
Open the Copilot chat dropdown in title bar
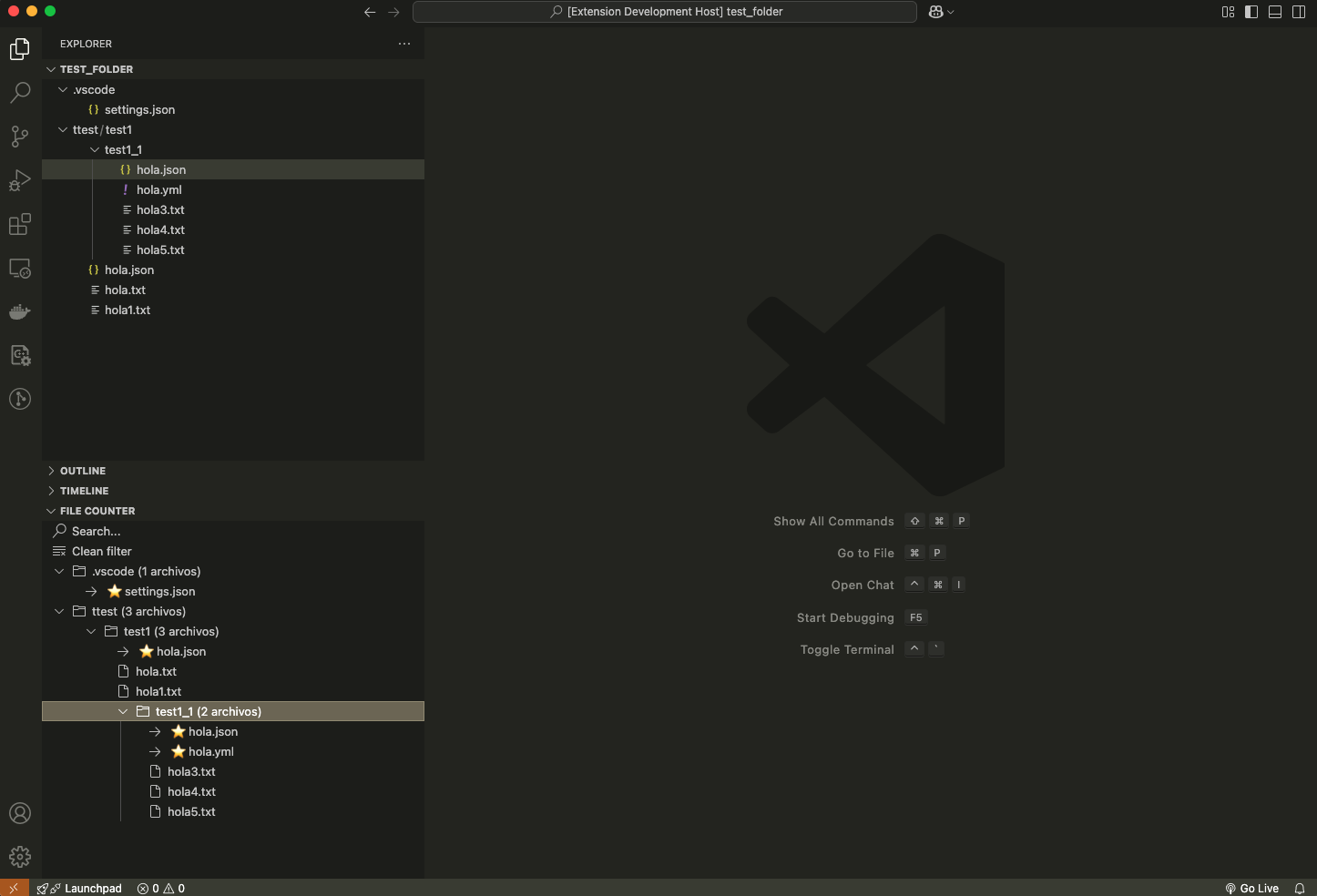click(942, 12)
